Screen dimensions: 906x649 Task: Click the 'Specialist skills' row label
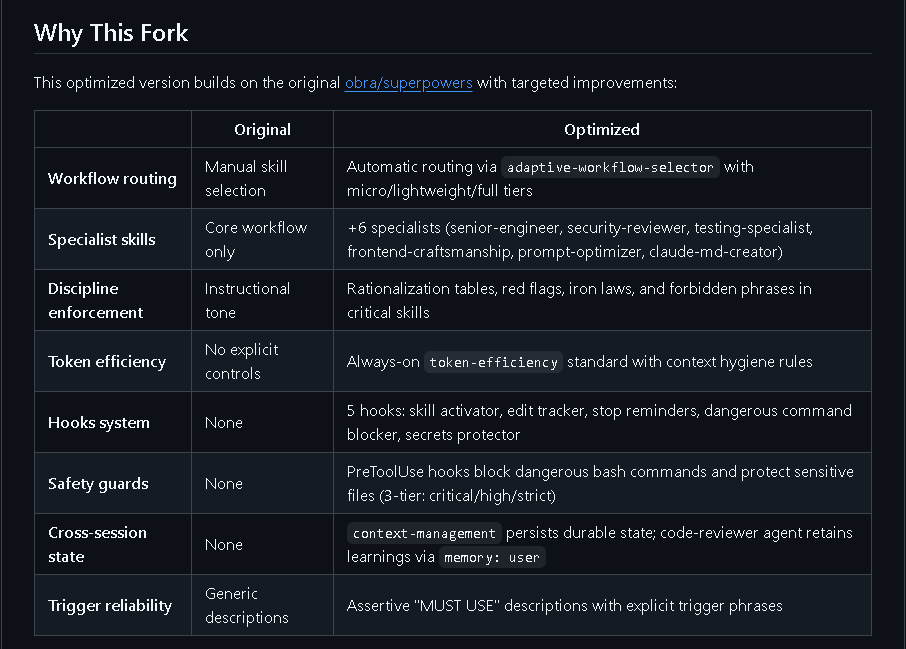point(102,240)
